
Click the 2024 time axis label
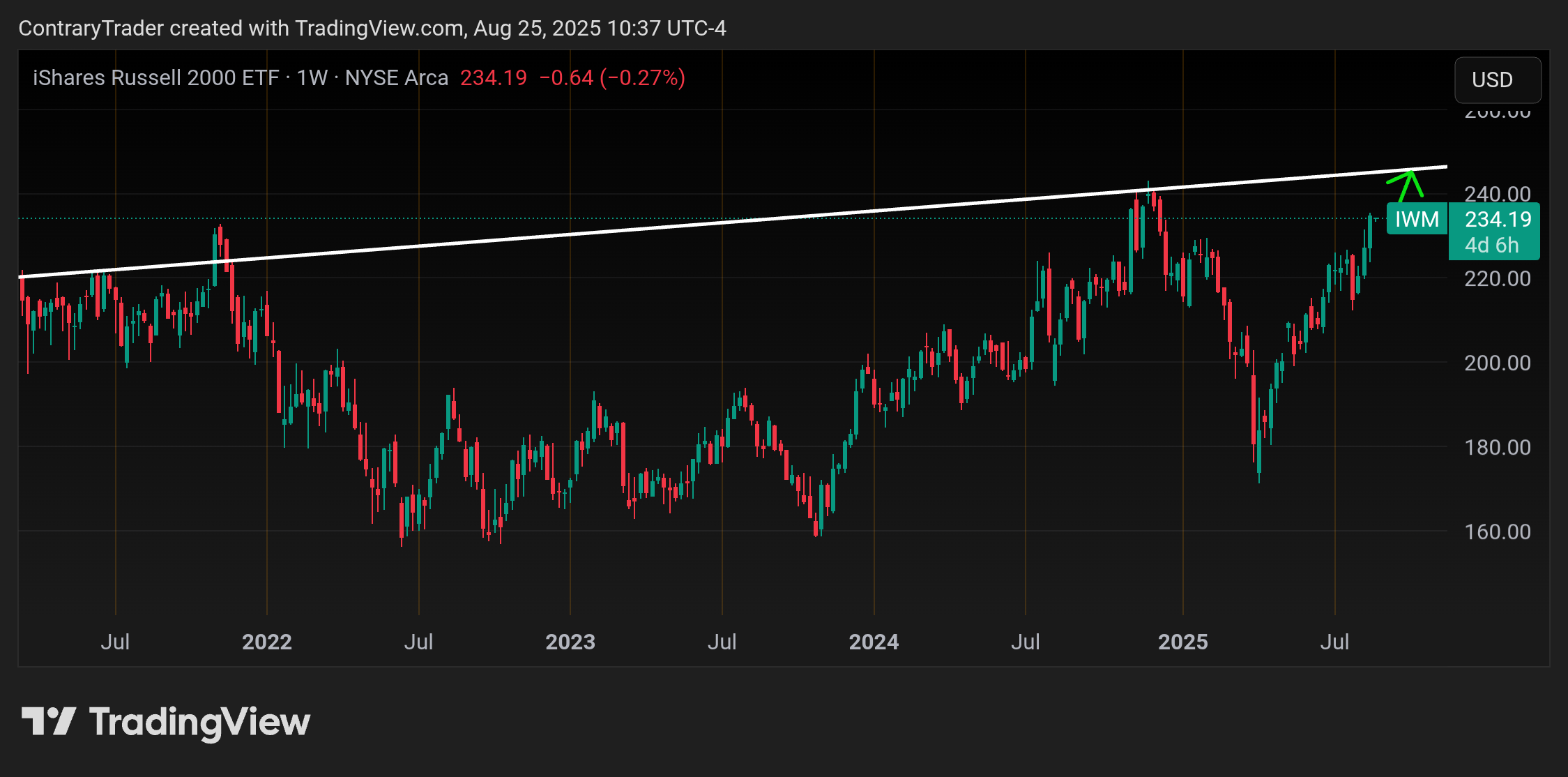(874, 642)
